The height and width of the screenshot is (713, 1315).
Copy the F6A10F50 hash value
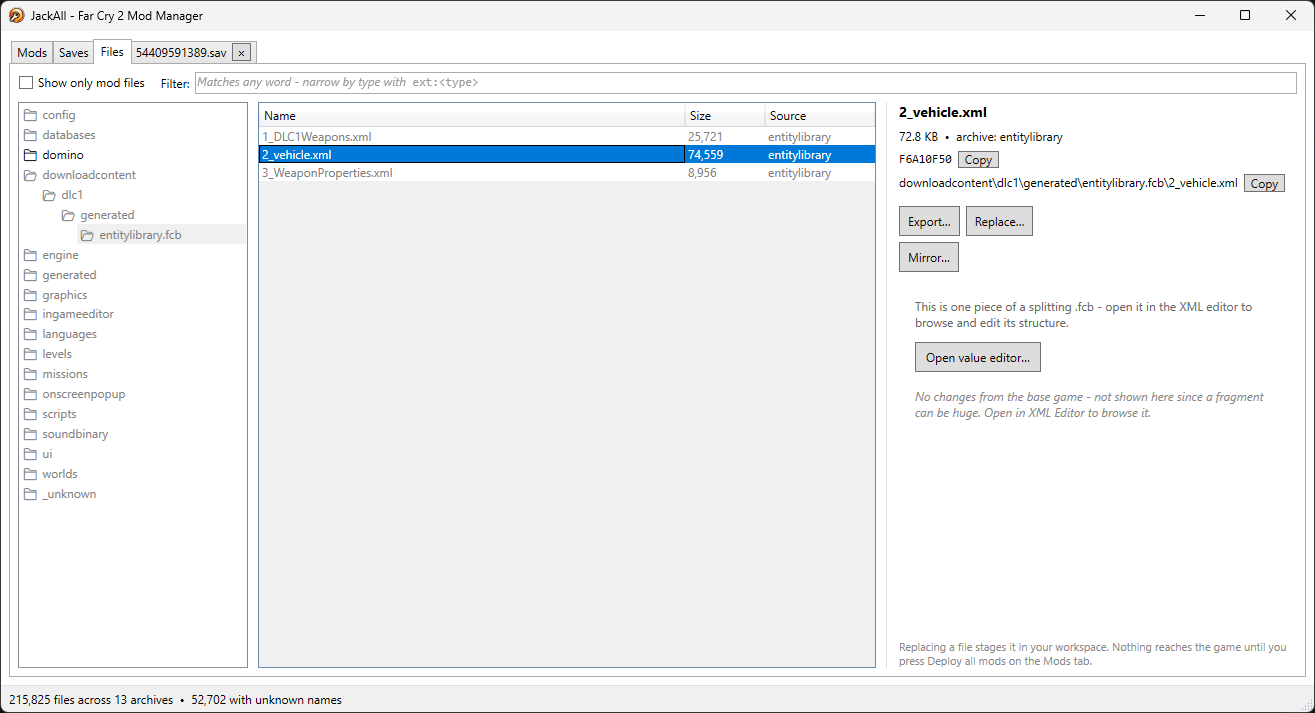tap(978, 160)
